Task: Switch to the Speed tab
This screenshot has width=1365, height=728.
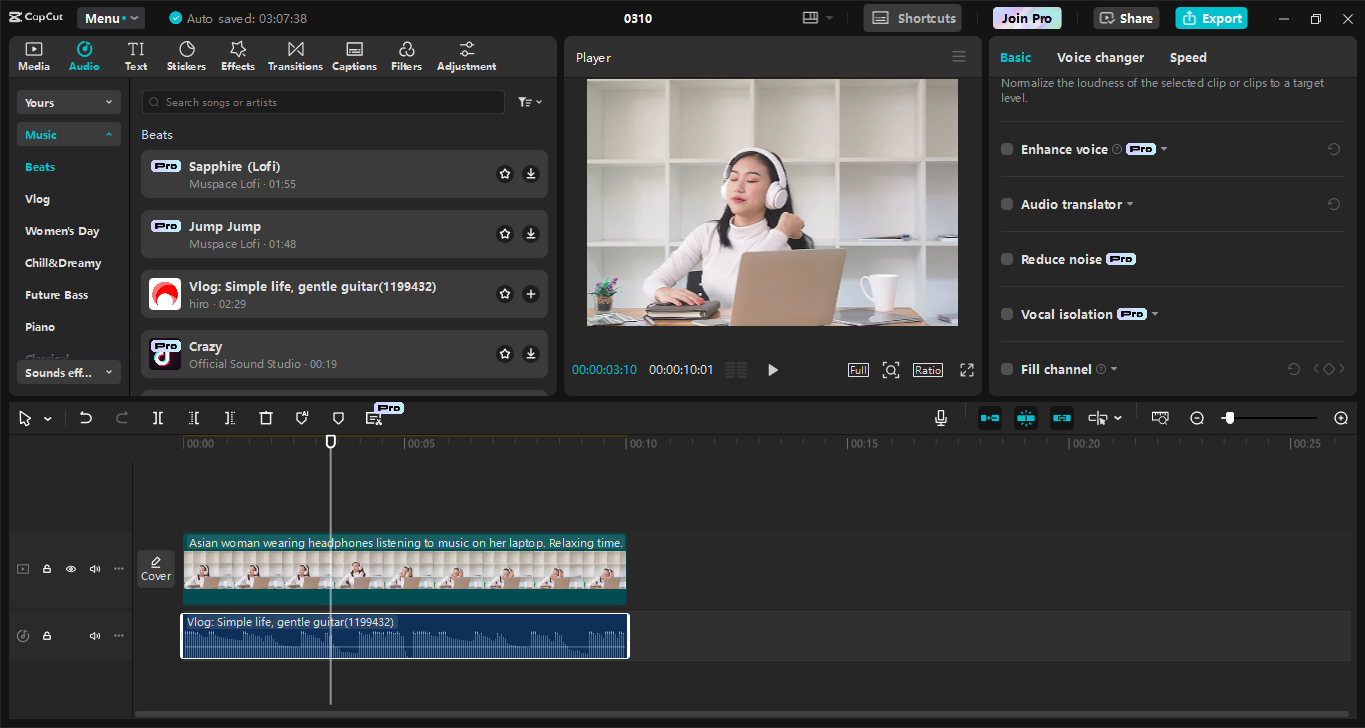Action: coord(1188,58)
